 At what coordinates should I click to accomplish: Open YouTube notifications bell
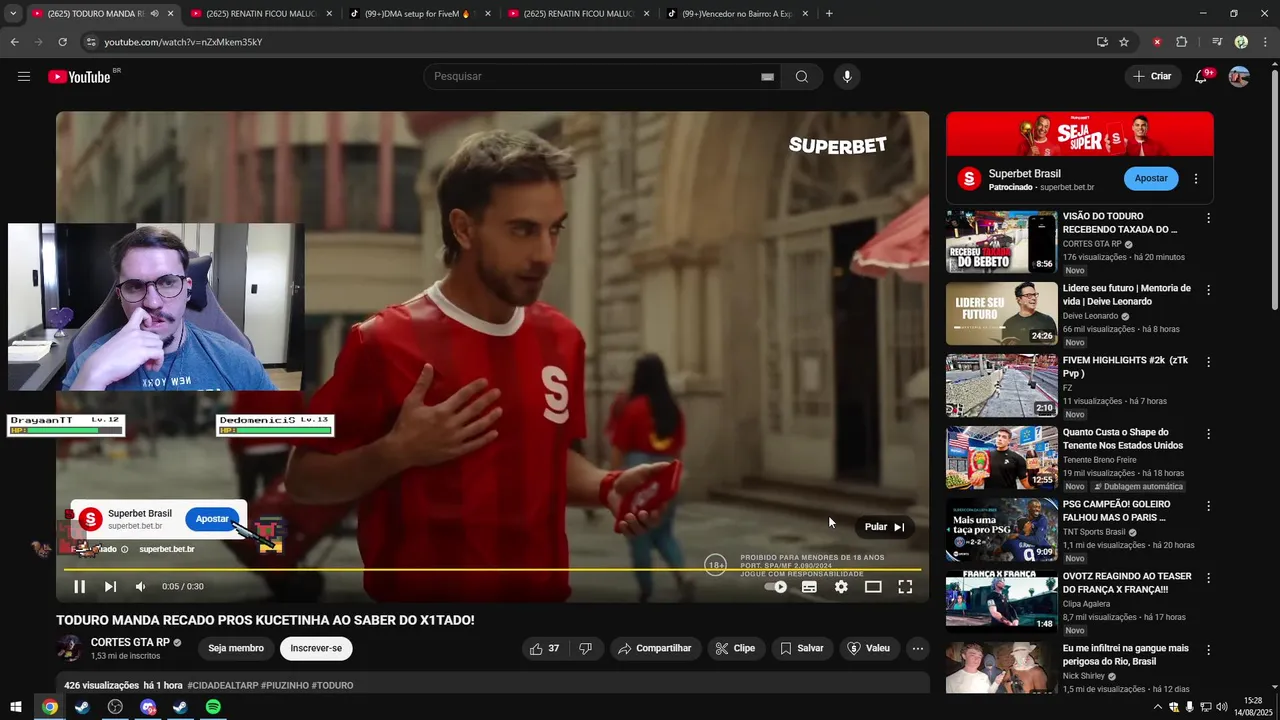[1201, 77]
